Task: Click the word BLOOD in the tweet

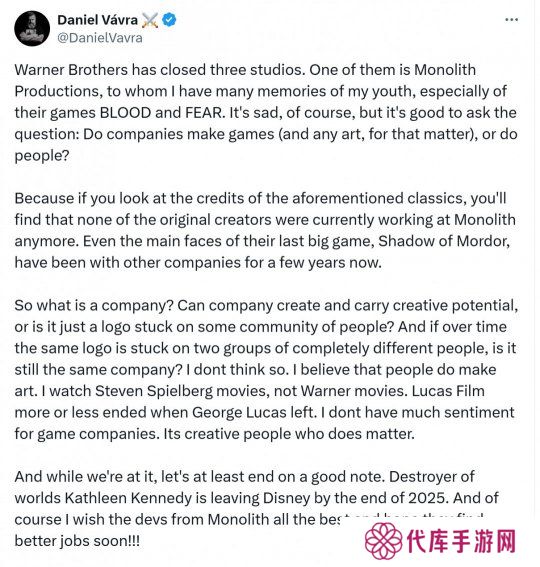Action: 125,112
